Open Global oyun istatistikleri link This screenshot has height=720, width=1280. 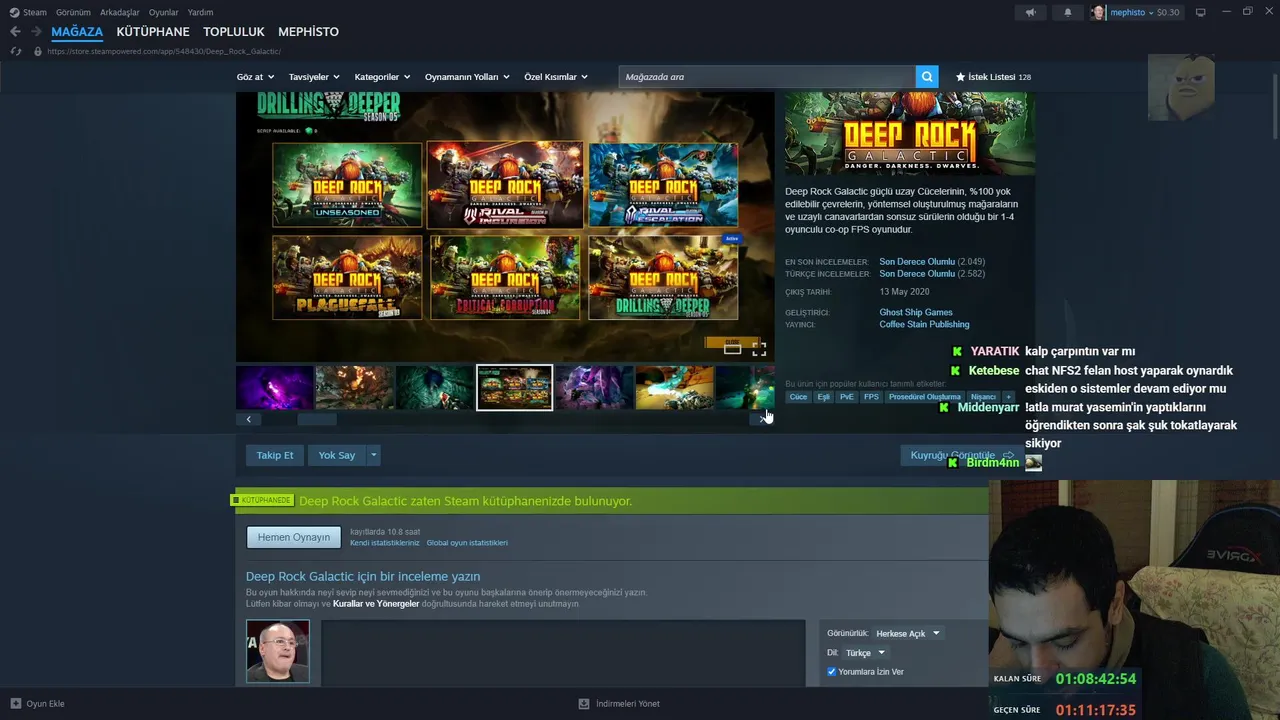pyautogui.click(x=467, y=543)
